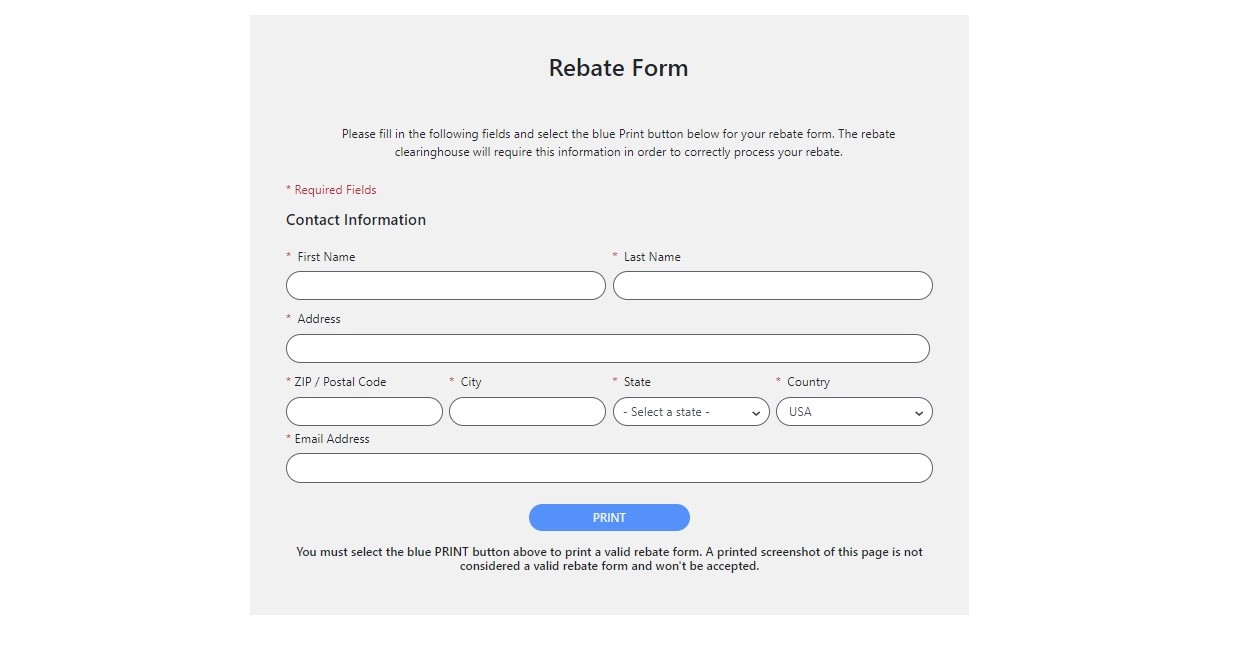The height and width of the screenshot is (657, 1236).
Task: Click inside the Last Name field
Action: pyautogui.click(x=772, y=285)
